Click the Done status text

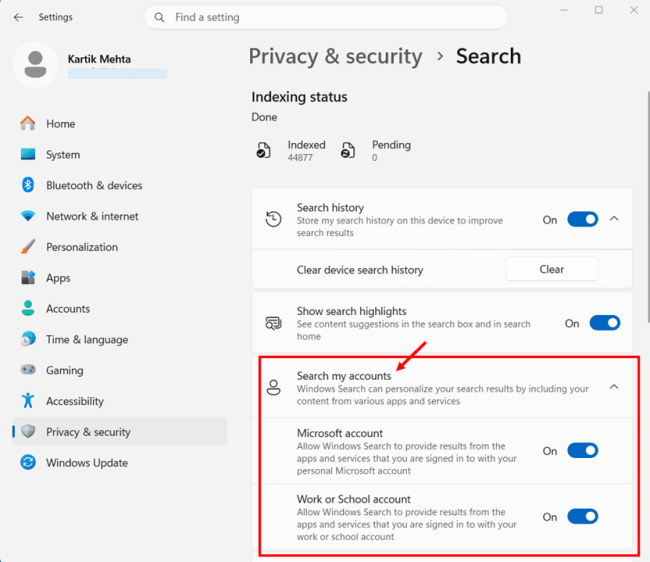(x=264, y=117)
